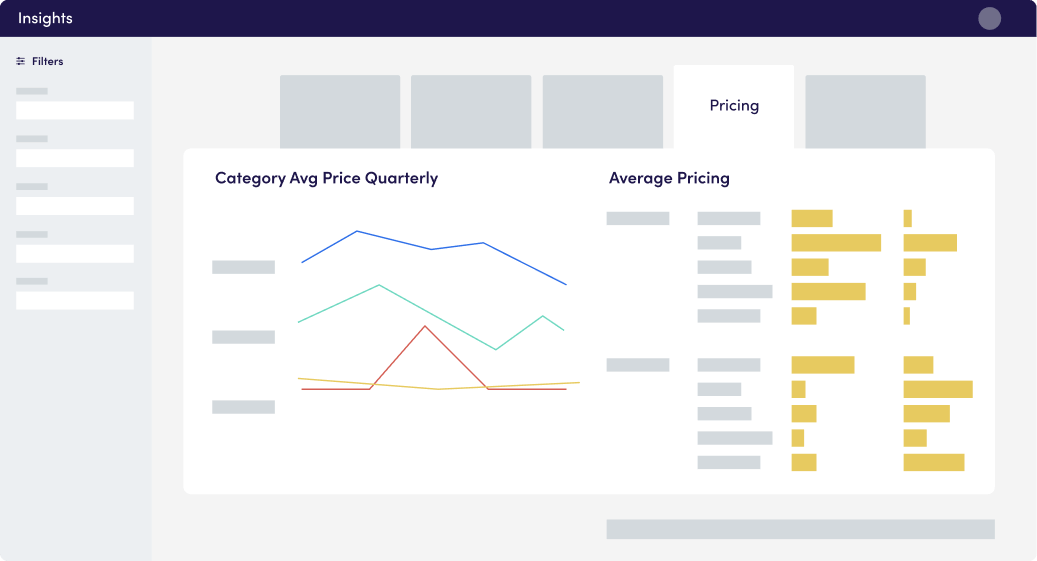Click the wide gray bar below the card

tap(800, 529)
